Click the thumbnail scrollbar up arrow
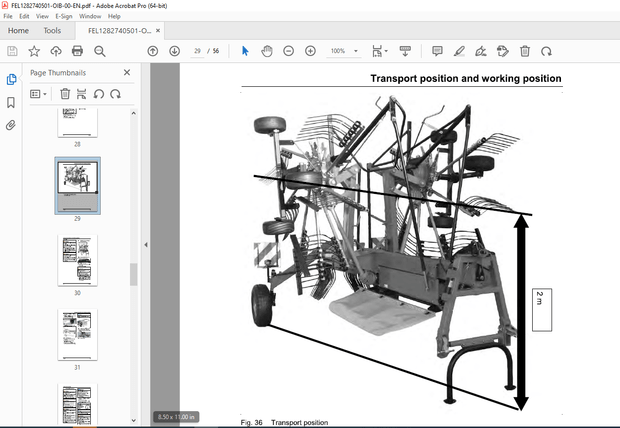This screenshot has width=620, height=428. [134, 114]
